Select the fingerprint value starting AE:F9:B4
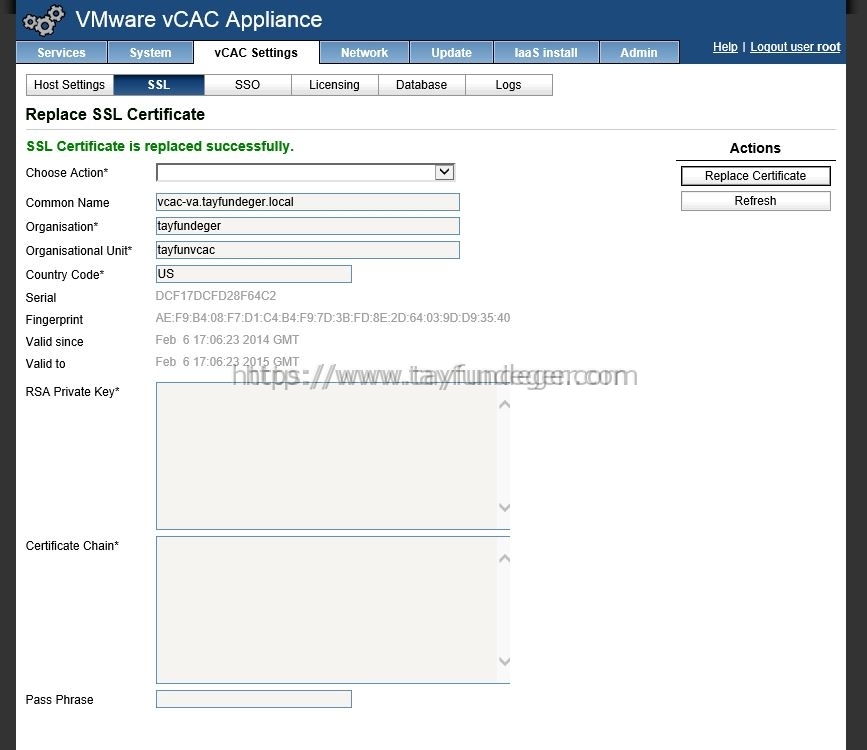The height and width of the screenshot is (750, 867). pyautogui.click(x=333, y=318)
